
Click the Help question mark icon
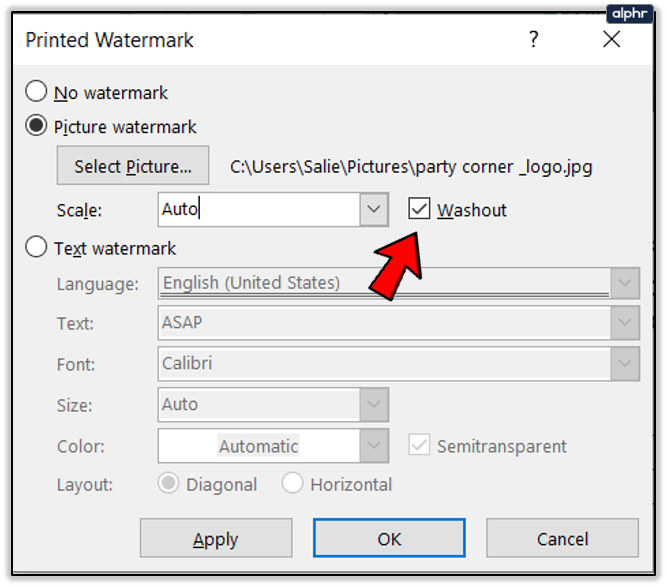(x=534, y=40)
